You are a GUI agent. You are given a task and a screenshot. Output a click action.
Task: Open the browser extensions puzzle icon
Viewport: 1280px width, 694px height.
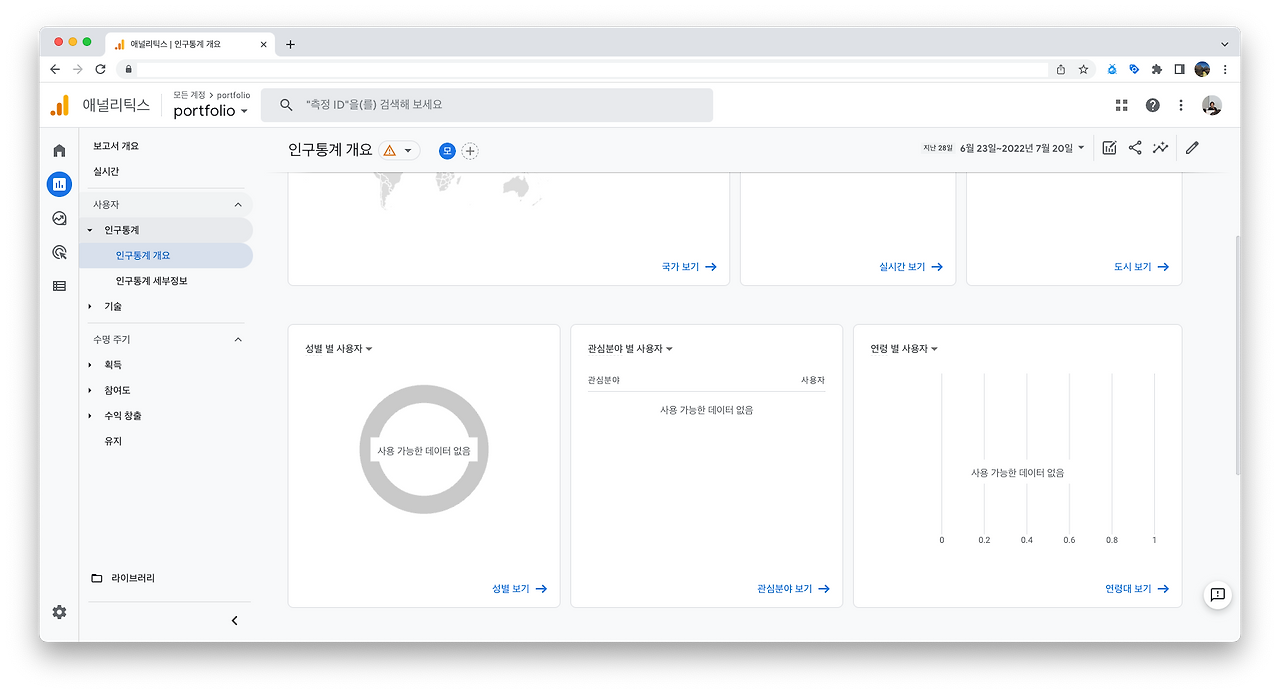(x=1157, y=69)
